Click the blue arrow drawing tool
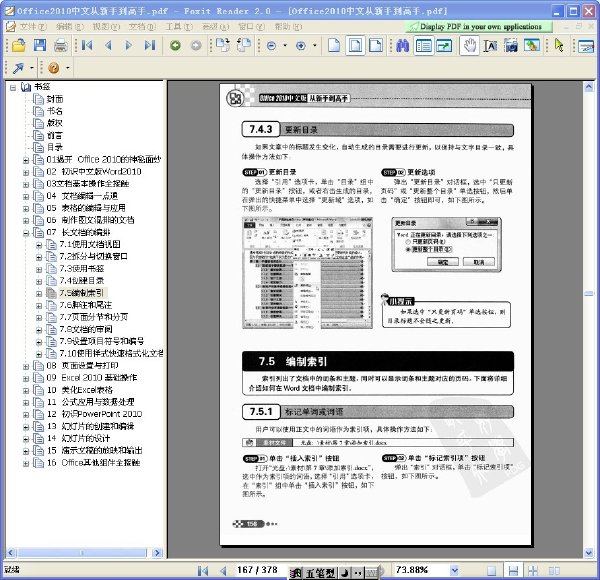The image size is (600, 580). pos(18,68)
